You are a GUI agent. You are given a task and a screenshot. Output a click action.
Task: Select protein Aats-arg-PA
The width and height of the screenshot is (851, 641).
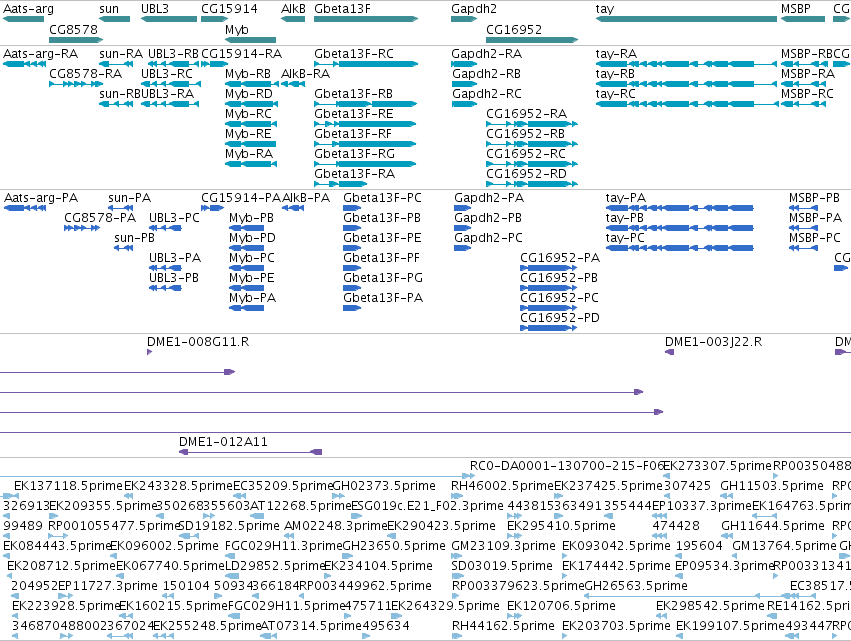click(x=25, y=208)
